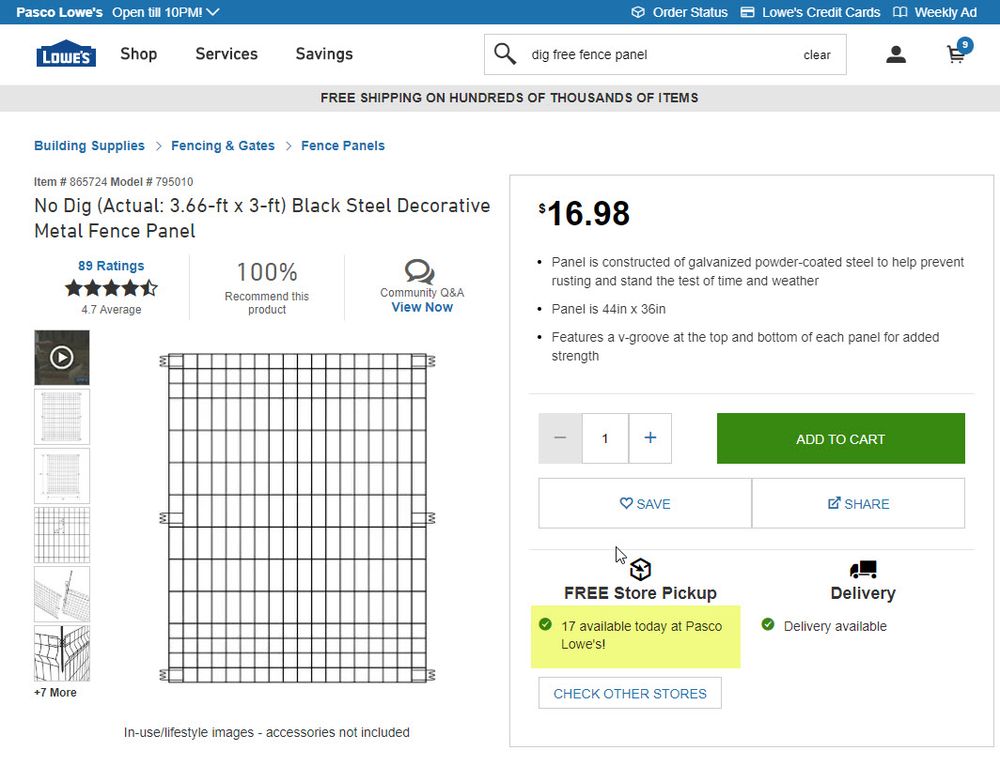Open the Services menu
Screen dimensions: 1000x766
click(x=226, y=54)
